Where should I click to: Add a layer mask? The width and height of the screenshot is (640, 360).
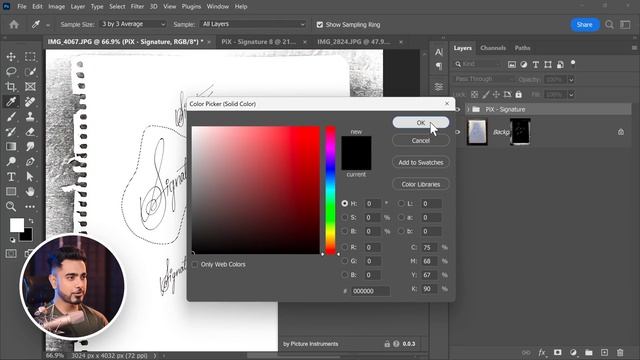click(558, 352)
